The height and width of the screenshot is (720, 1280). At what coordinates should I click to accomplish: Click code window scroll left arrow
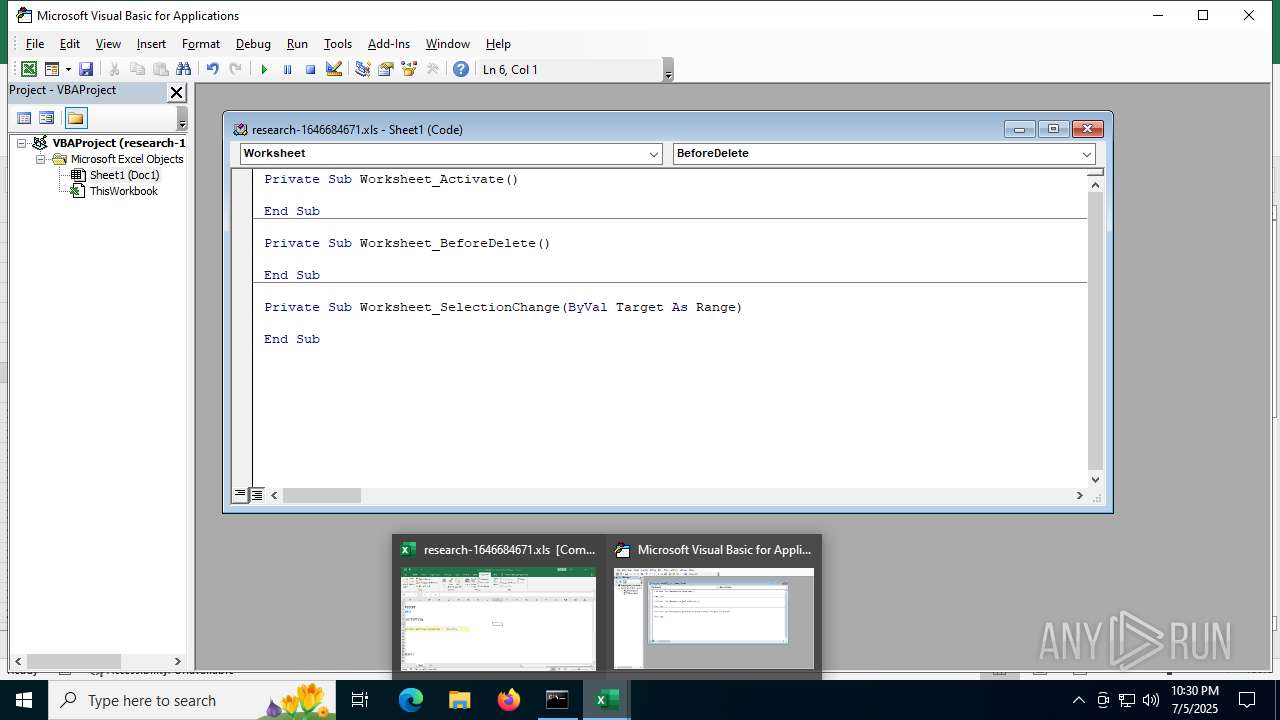(275, 495)
